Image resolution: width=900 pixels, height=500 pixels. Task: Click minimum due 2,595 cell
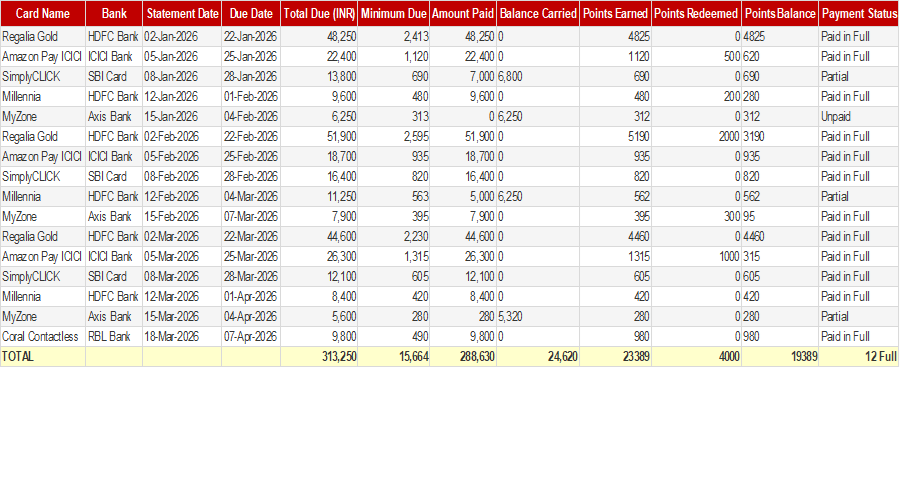394,137
